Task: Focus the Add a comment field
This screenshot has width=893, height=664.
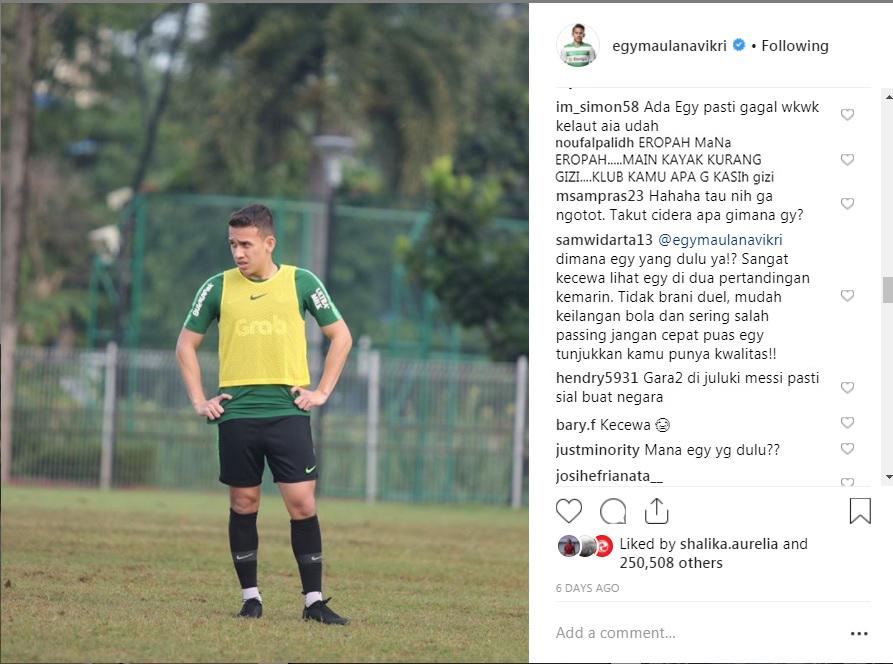Action: click(699, 633)
